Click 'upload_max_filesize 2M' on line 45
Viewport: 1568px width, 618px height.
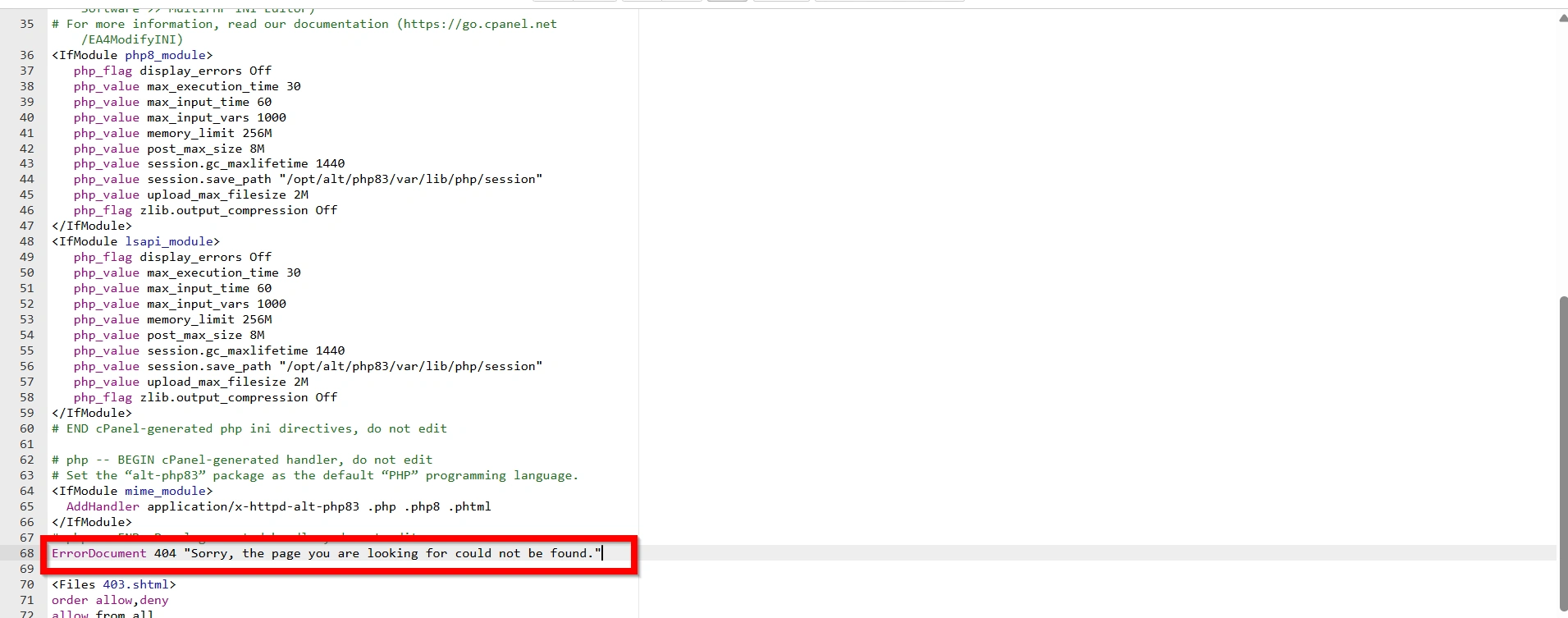[x=228, y=195]
